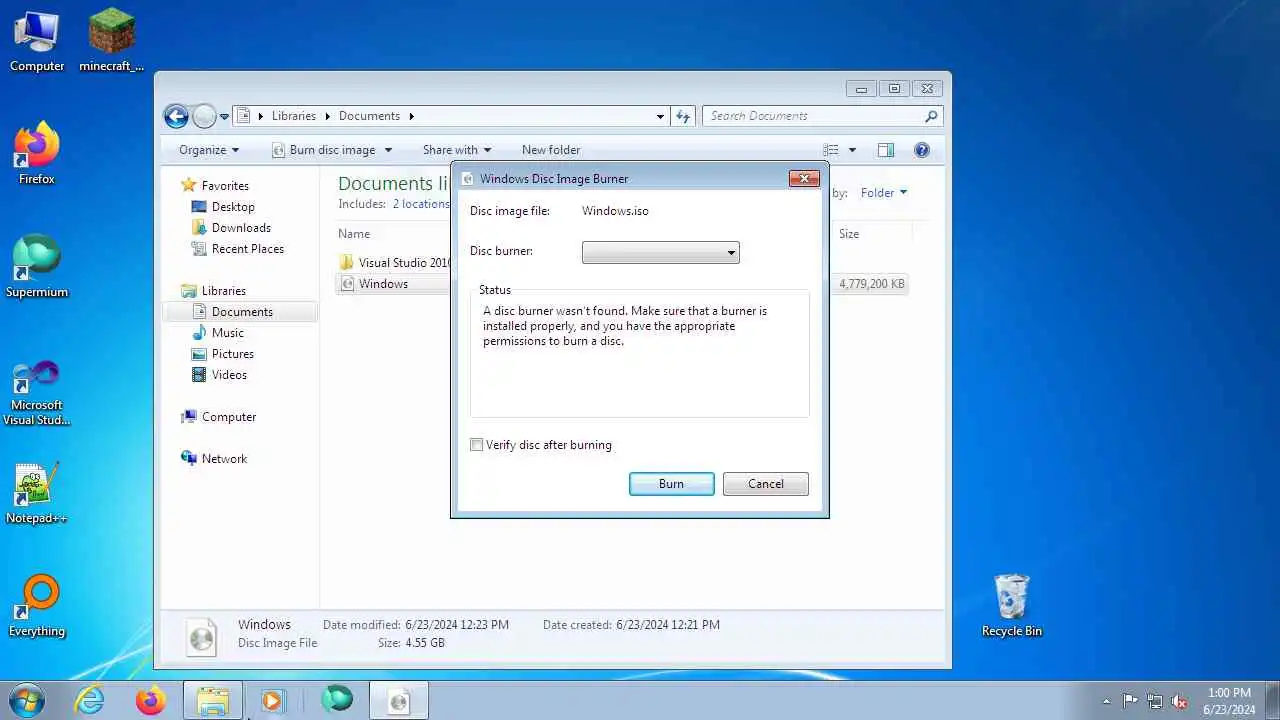
Task: Open Explorer help question-mark icon
Action: tap(922, 150)
